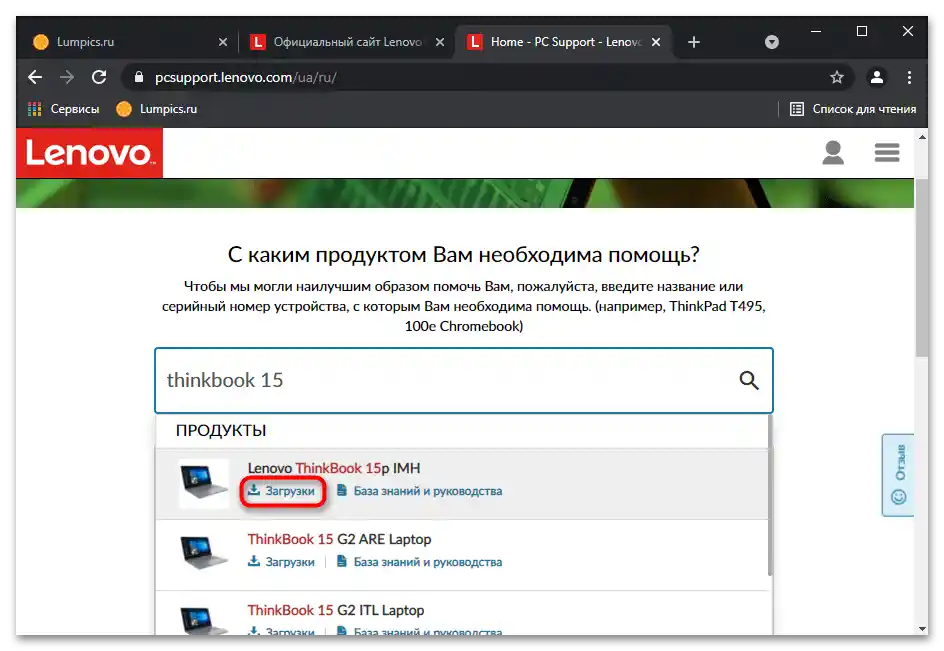The width and height of the screenshot is (944, 651).
Task: Open the Chrome profile avatar icon
Action: (877, 77)
